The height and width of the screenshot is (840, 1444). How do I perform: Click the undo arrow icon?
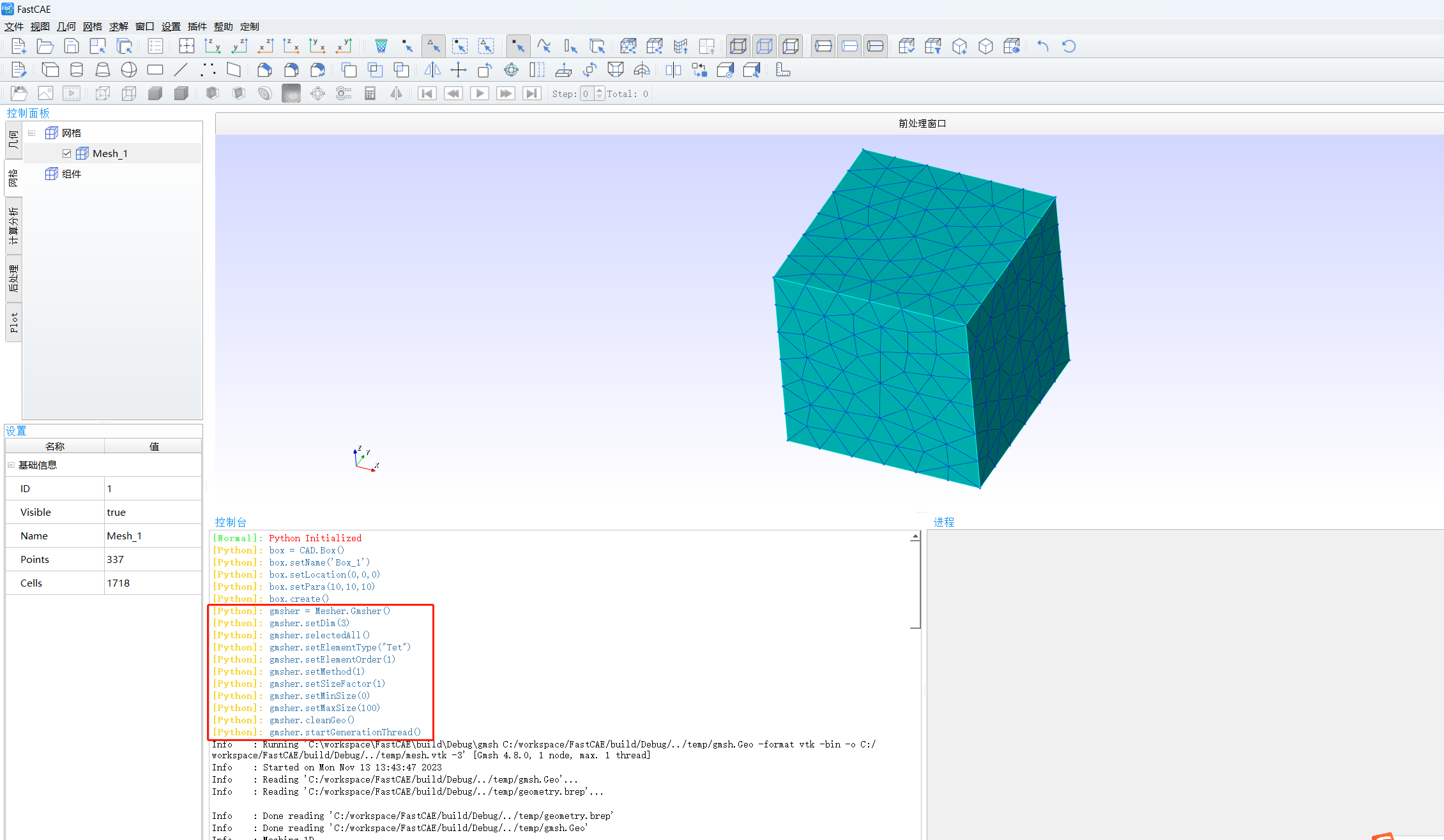tap(1043, 46)
